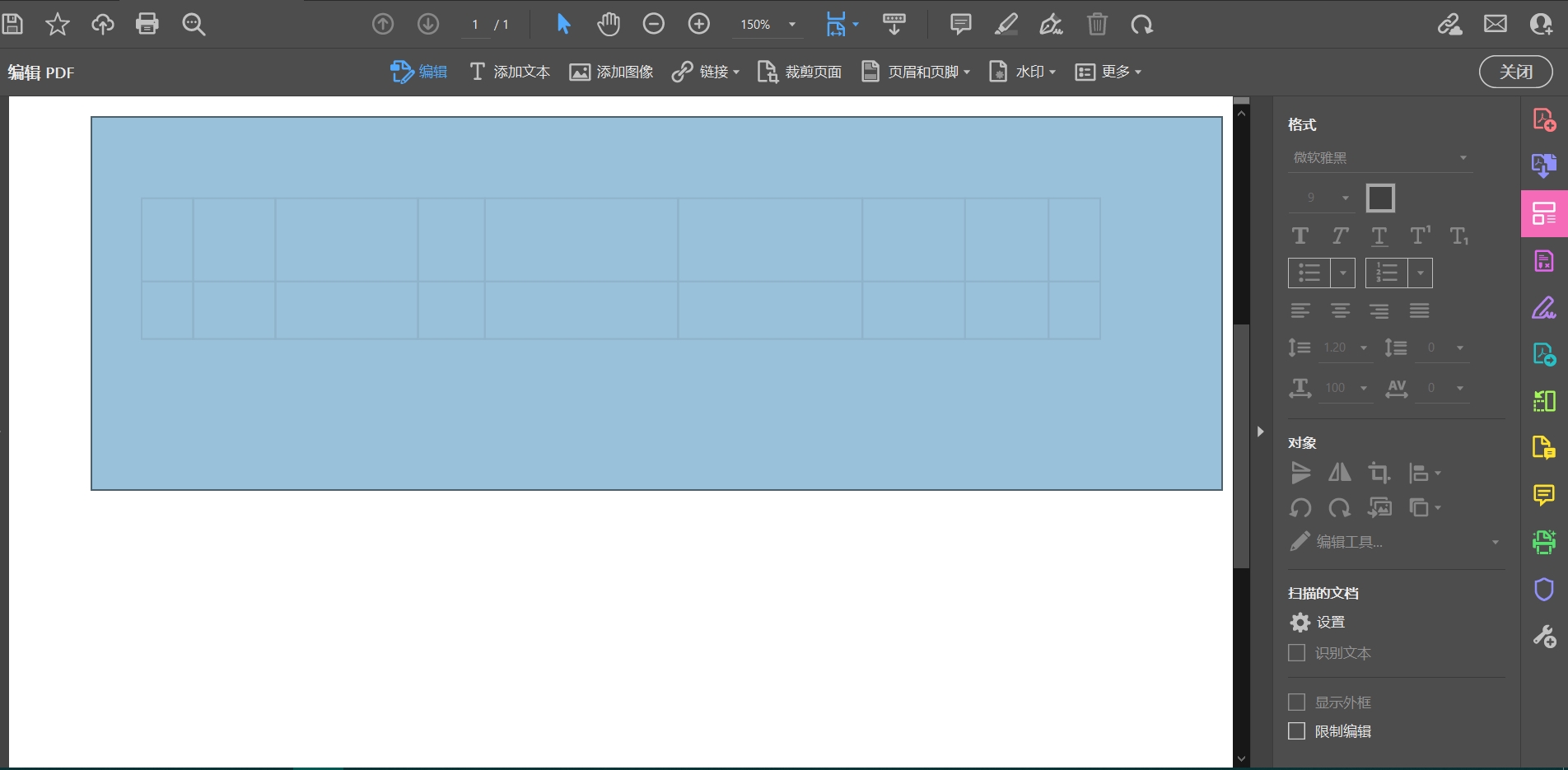Viewport: 1568px width, 770px height.
Task: Add document to starred favorites
Action: tap(57, 24)
